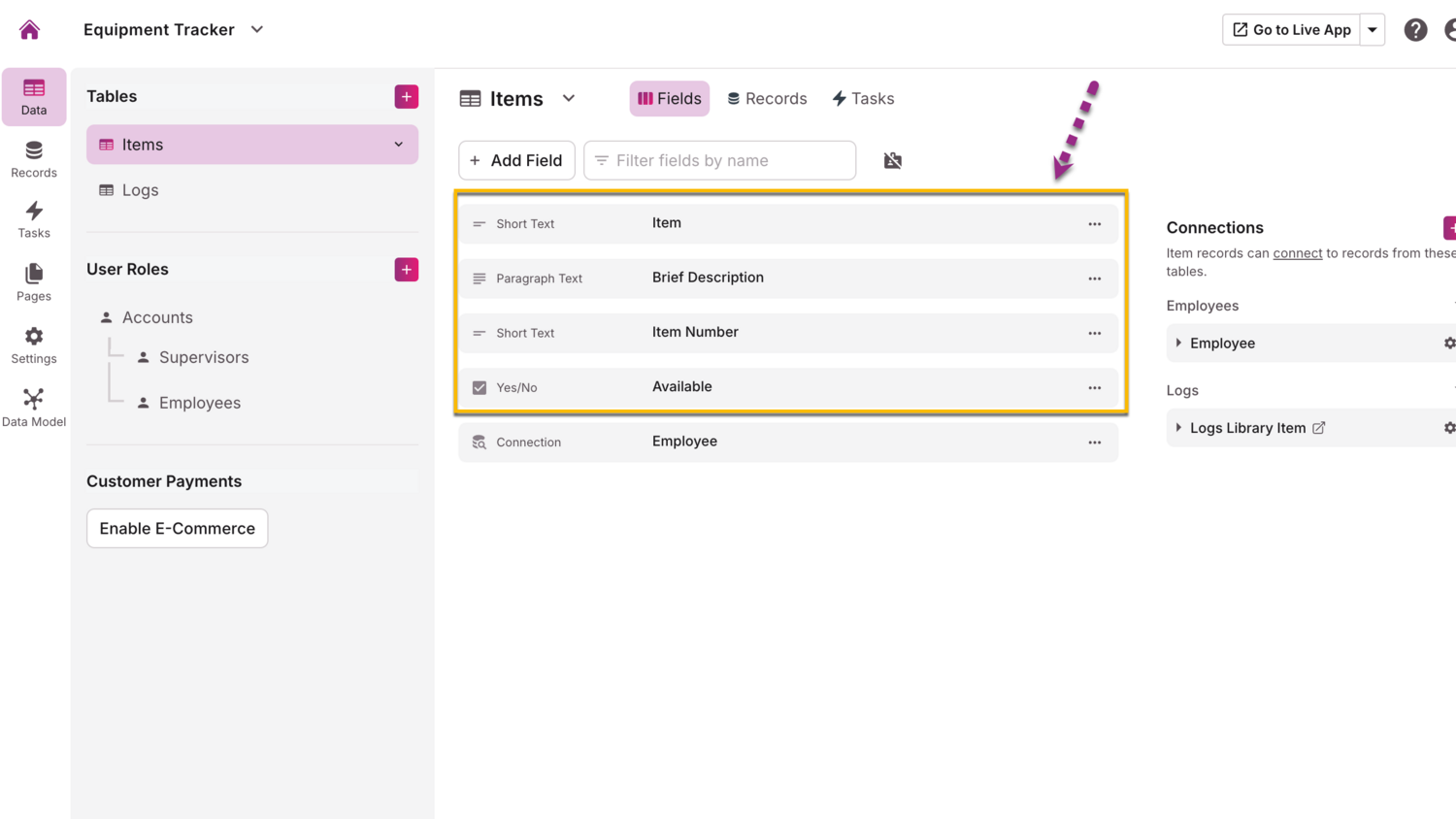Click the Available Yes/No checkbox icon
Viewport: 1456px width, 819px height.
[480, 387]
